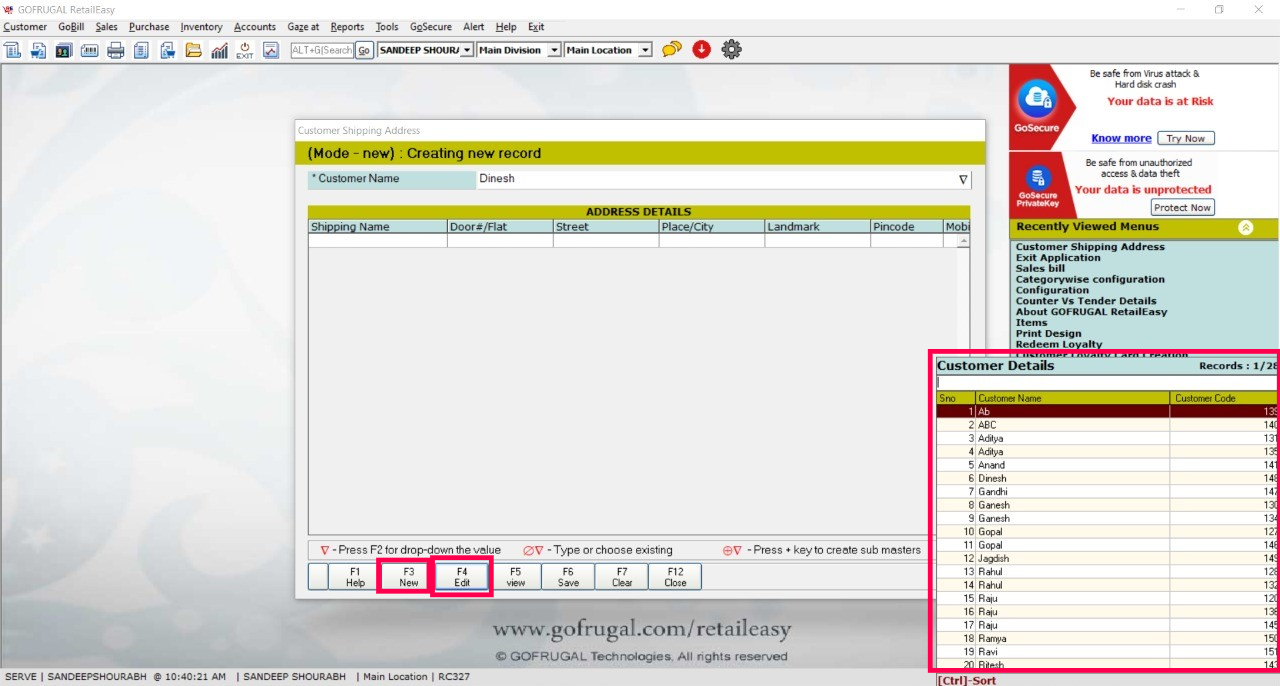This screenshot has width=1280, height=686.
Task: Click the Know more link
Action: [x=1121, y=138]
